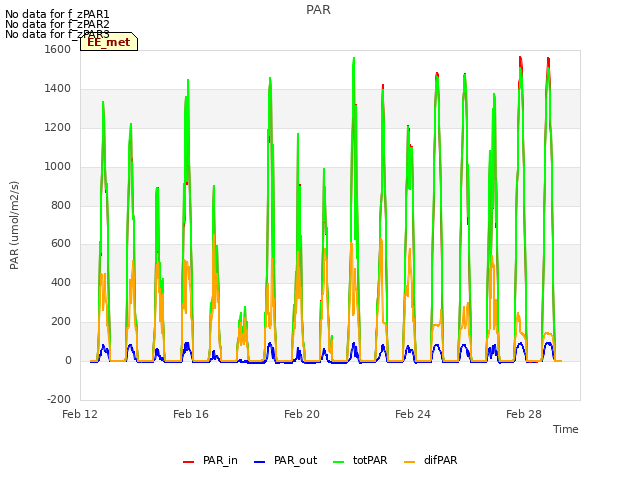The width and height of the screenshot is (640, 480).
Task: Click the 800 y-axis tick label
Action: 61,205
